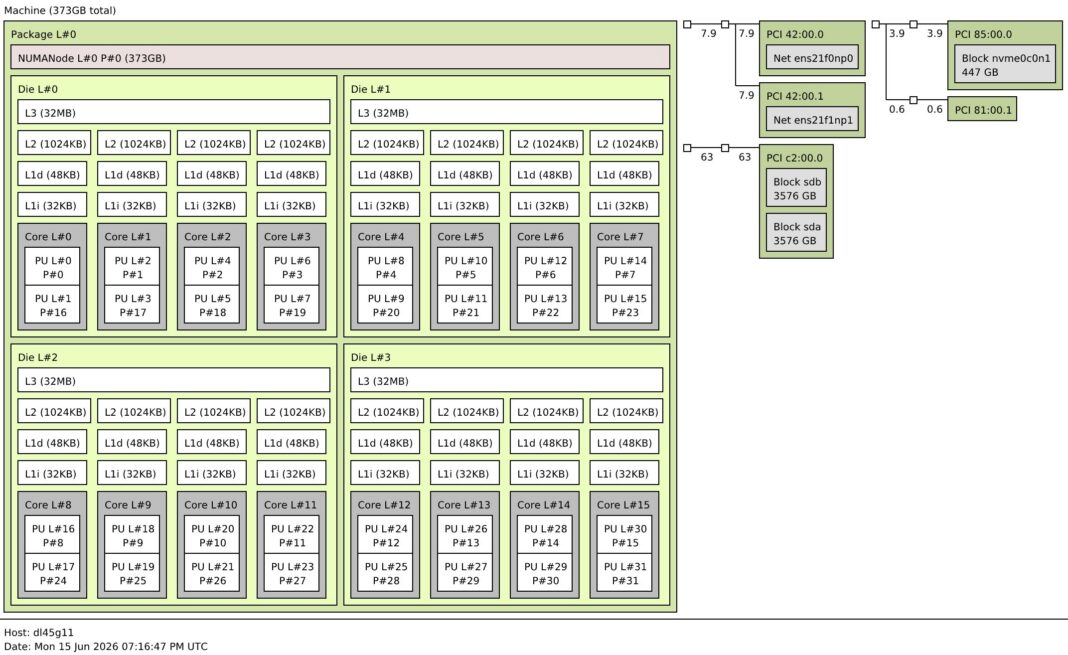Click the PU L#28 P#14 box
This screenshot has height=655, width=1068.
pyautogui.click(x=545, y=535)
